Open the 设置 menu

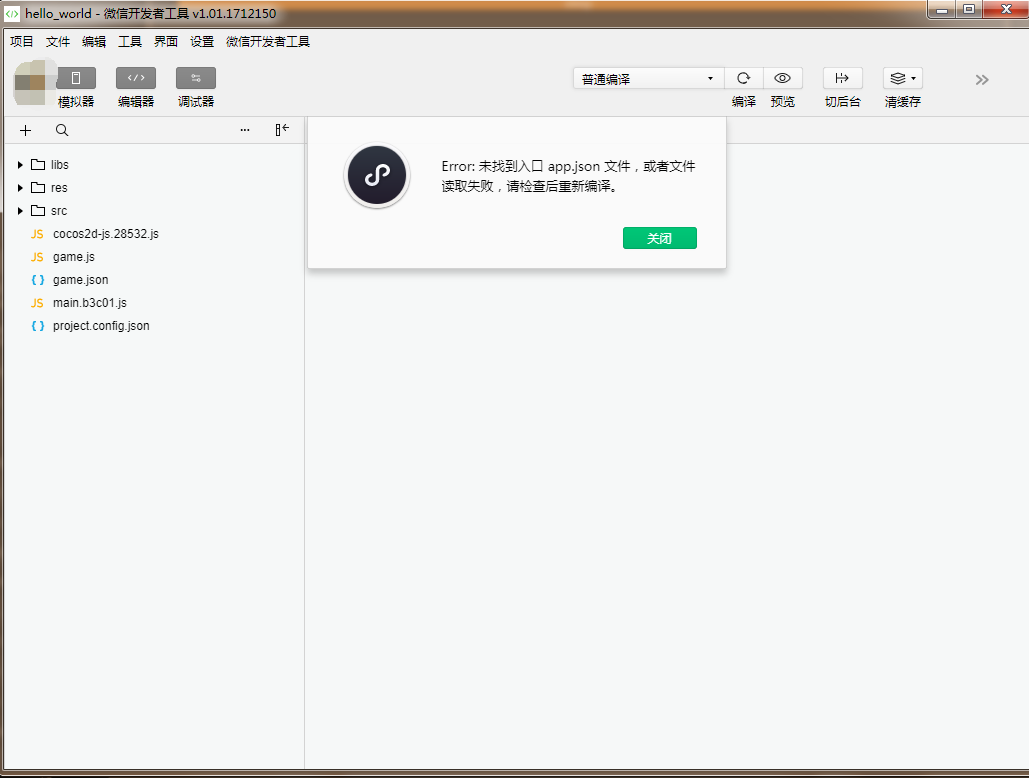click(201, 41)
